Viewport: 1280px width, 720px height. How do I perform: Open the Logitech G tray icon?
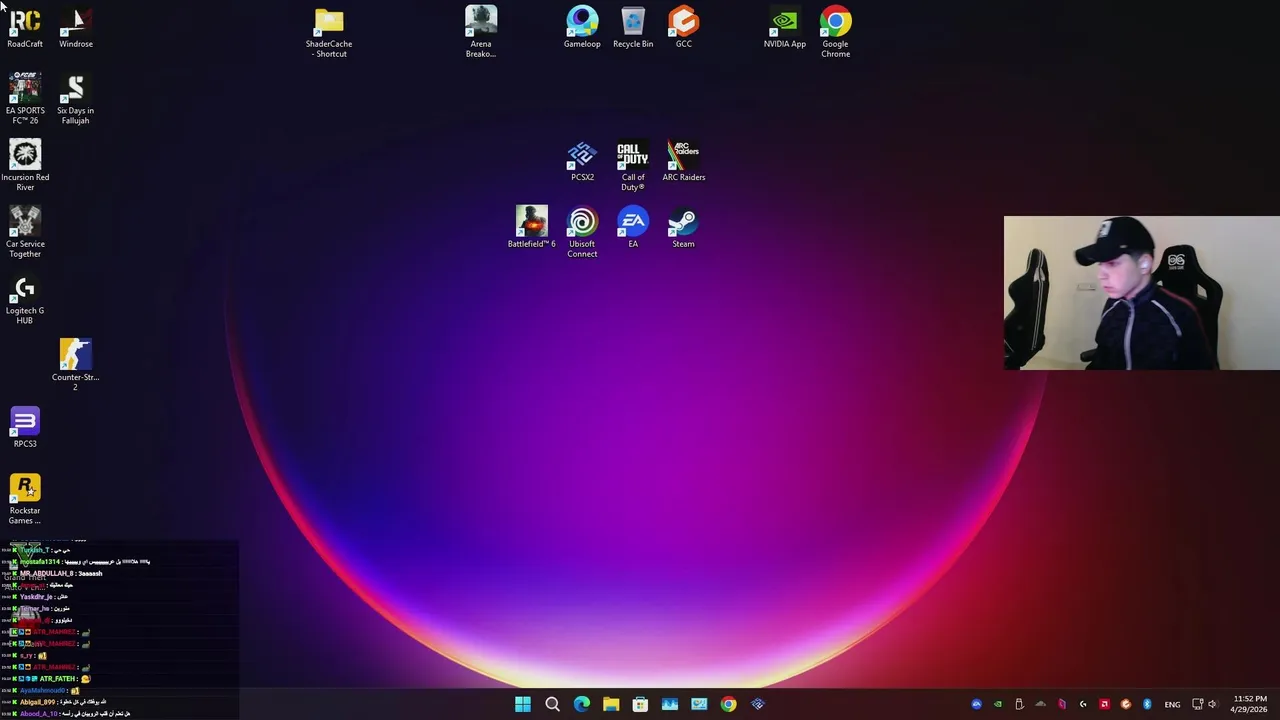[1083, 704]
